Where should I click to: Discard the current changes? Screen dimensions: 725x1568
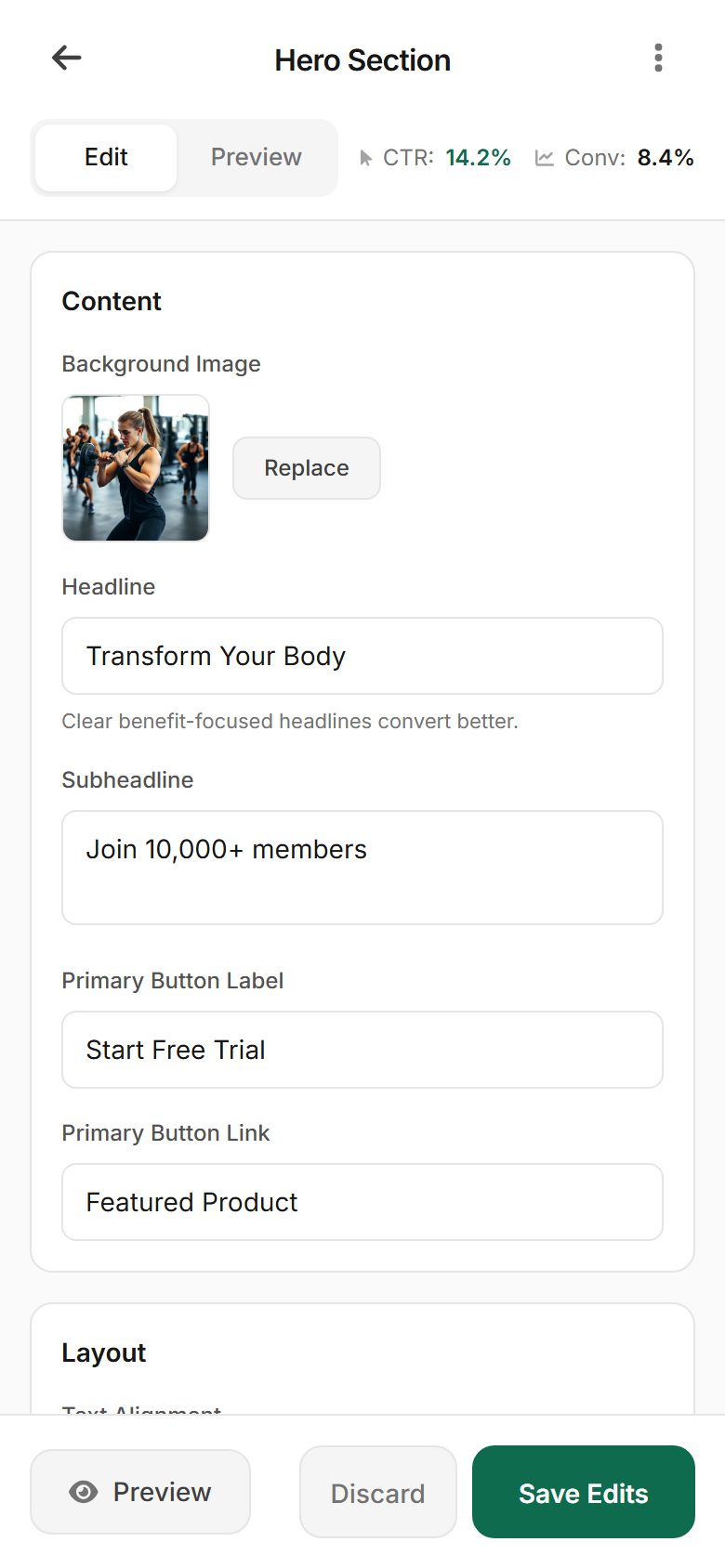pyautogui.click(x=378, y=1493)
